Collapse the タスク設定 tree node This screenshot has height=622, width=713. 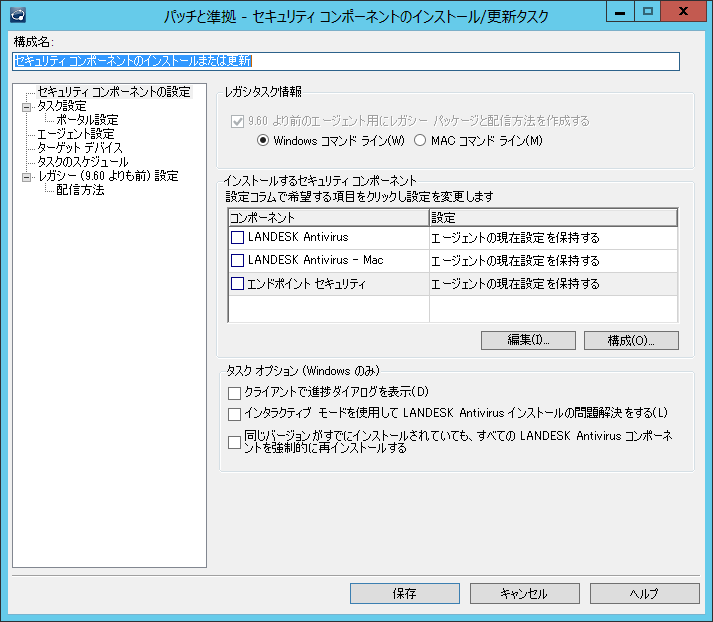(x=26, y=107)
